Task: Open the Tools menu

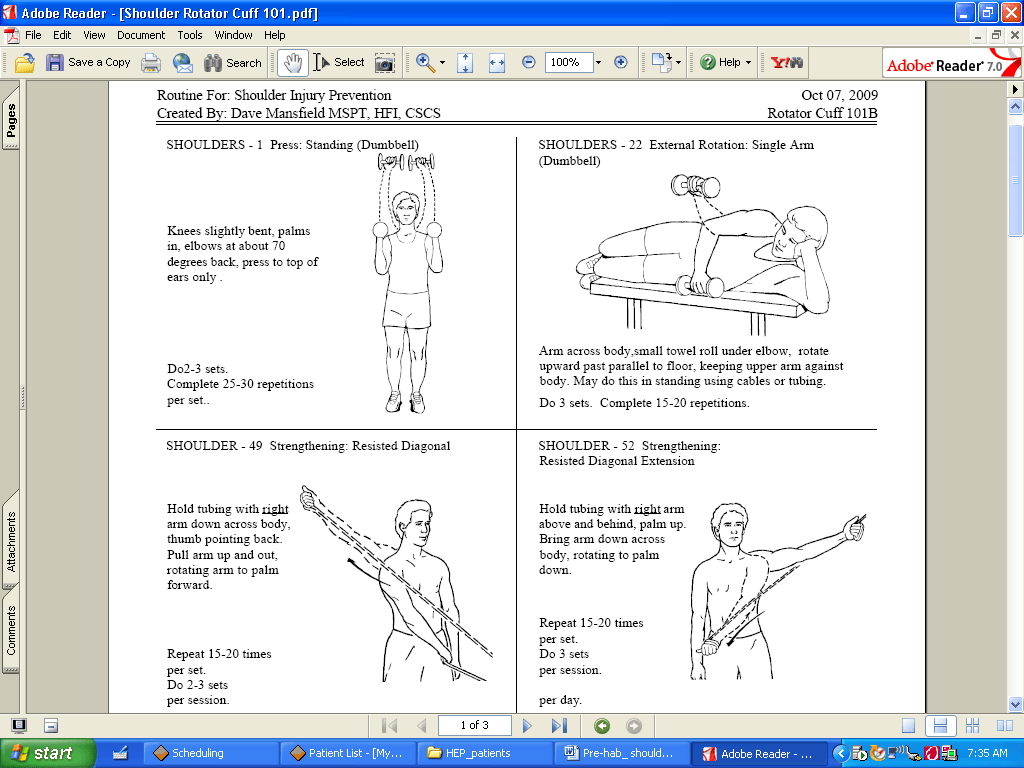Action: (x=190, y=35)
